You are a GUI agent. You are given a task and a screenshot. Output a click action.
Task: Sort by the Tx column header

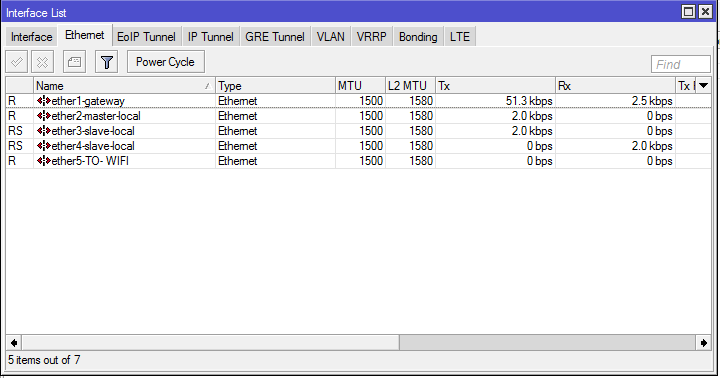(495, 86)
